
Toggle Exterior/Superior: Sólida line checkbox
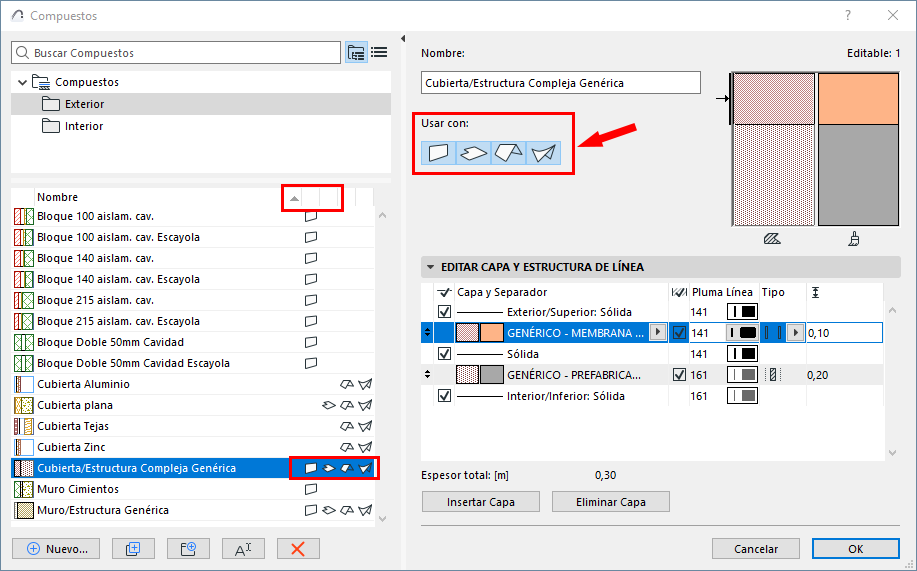444,312
